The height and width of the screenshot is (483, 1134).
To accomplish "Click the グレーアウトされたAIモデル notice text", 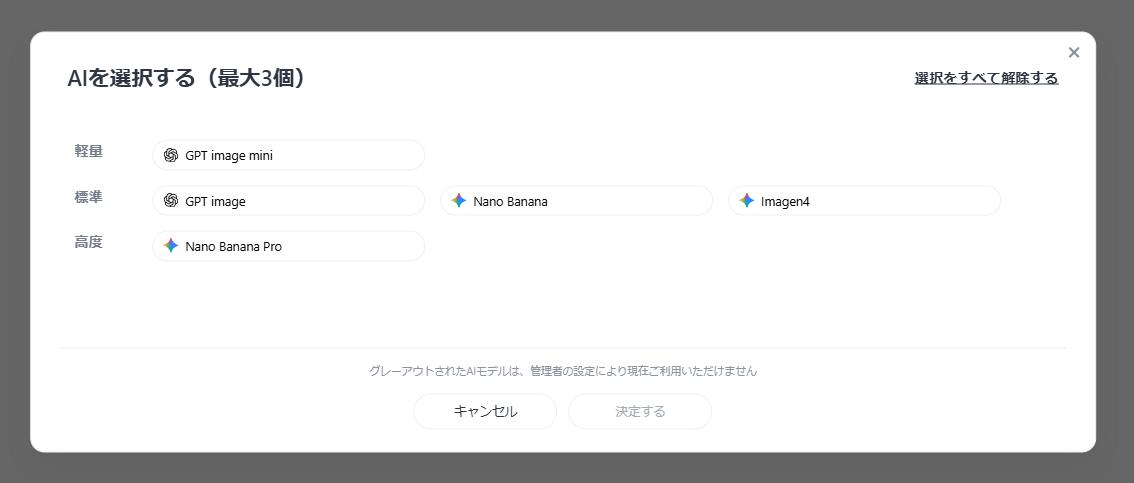I will point(563,371).
